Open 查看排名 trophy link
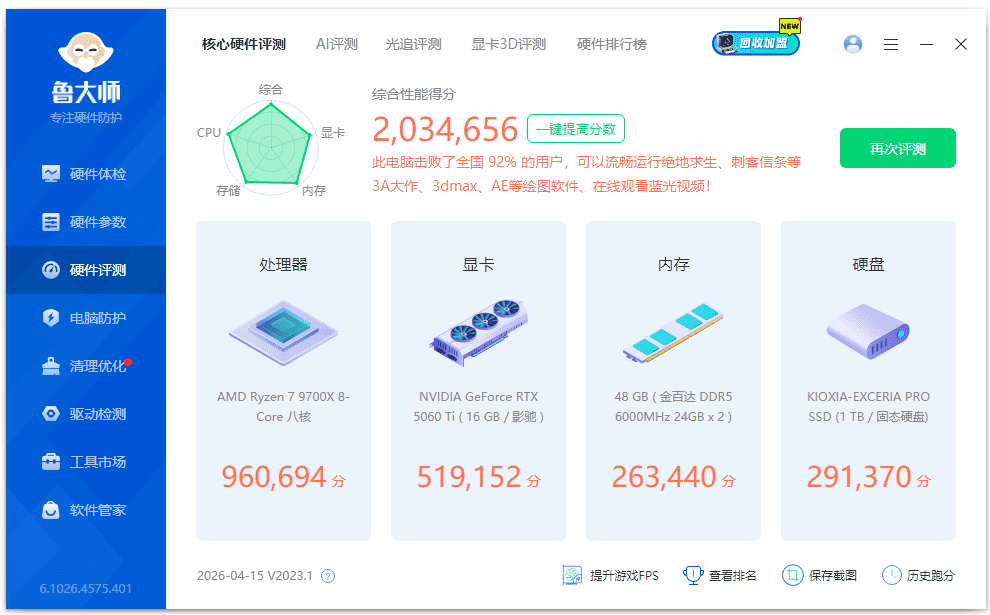Viewport: 990px width, 615px height. 720,575
